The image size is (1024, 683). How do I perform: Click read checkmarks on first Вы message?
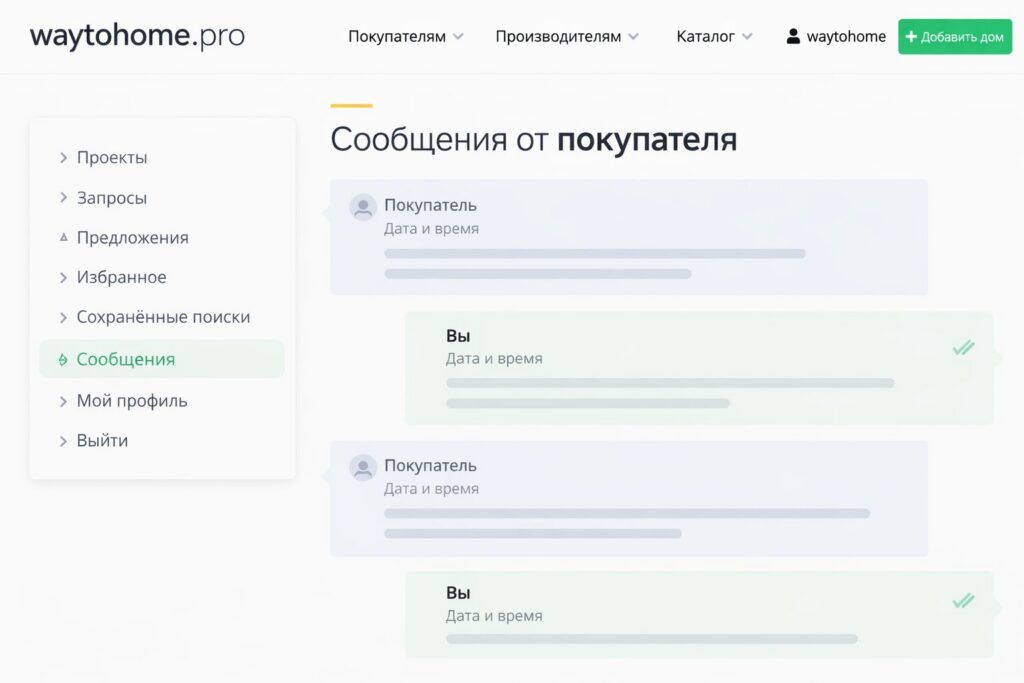[963, 348]
